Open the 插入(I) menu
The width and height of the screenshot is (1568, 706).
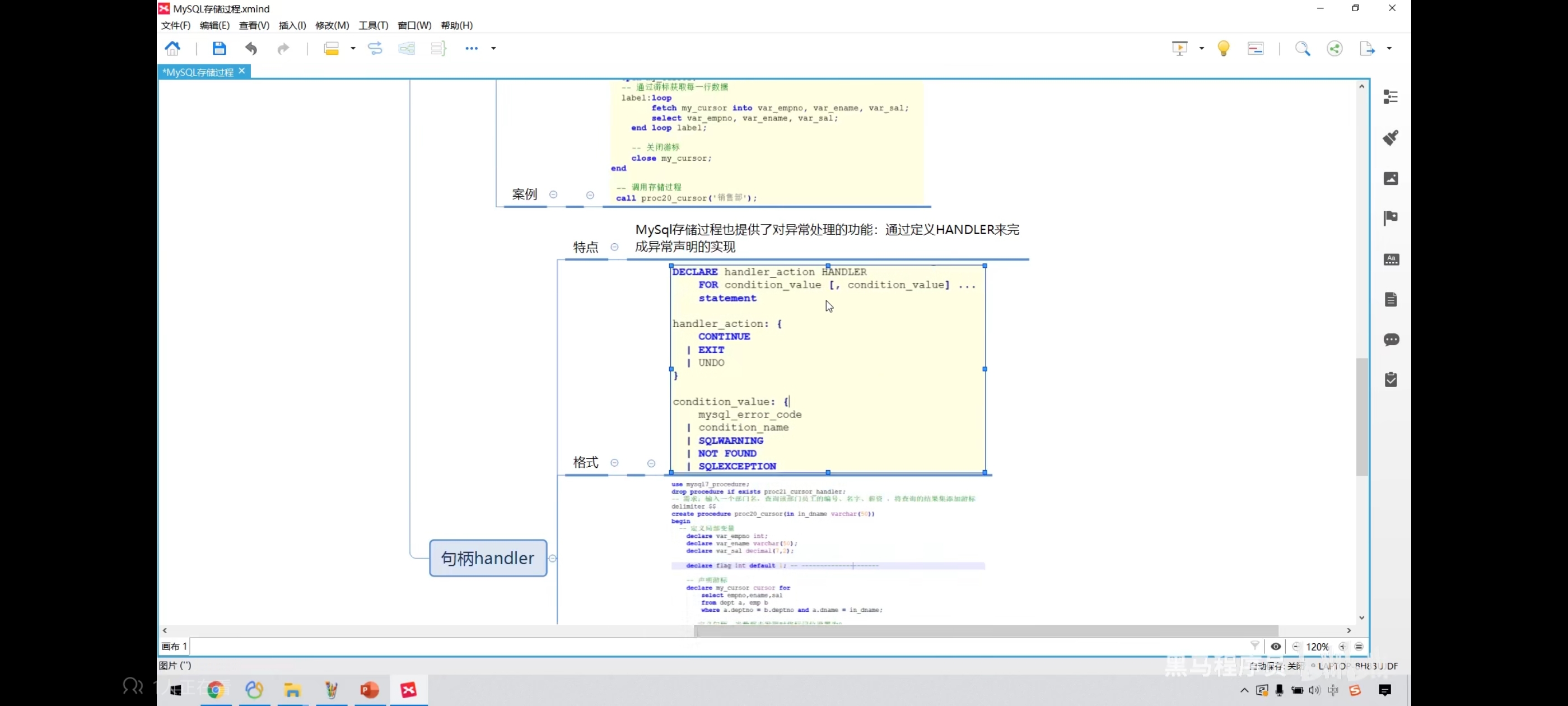tap(292, 25)
